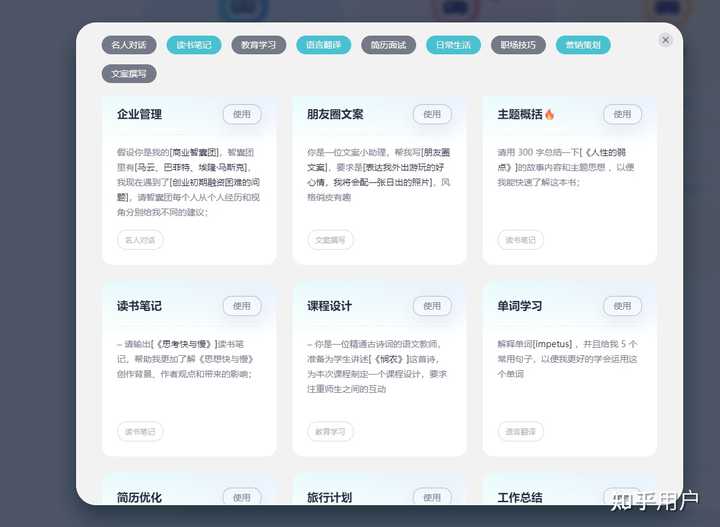Click 读书笔记 tag at bottom of 读书笔记 card

point(140,432)
